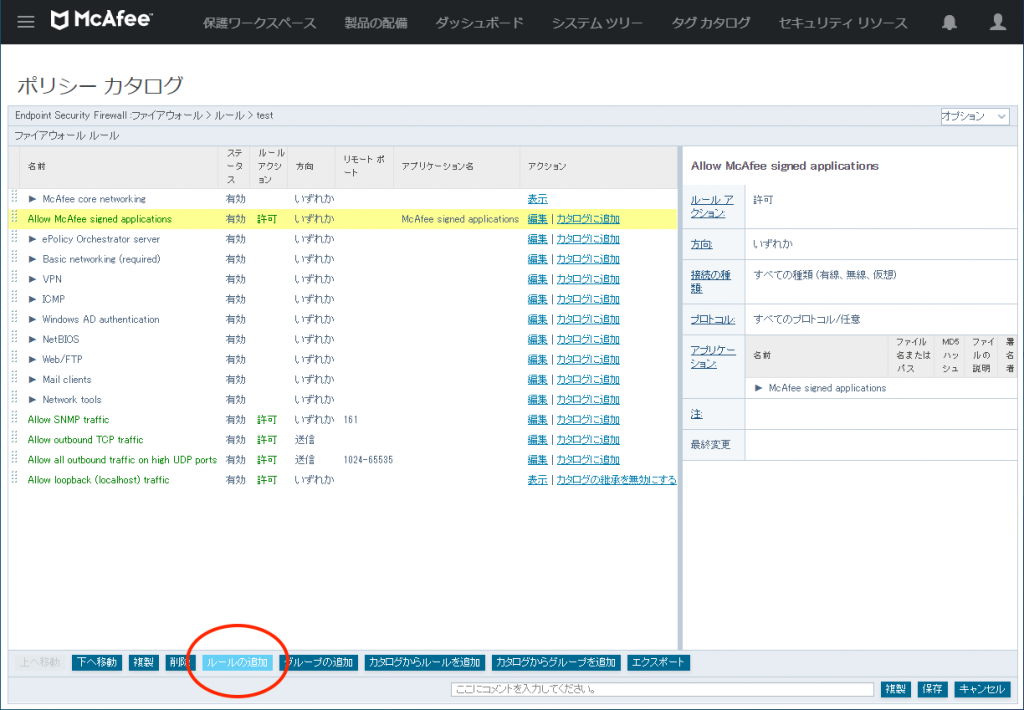Expand the Basic networking (required) group
This screenshot has width=1024, height=710.
[32, 259]
